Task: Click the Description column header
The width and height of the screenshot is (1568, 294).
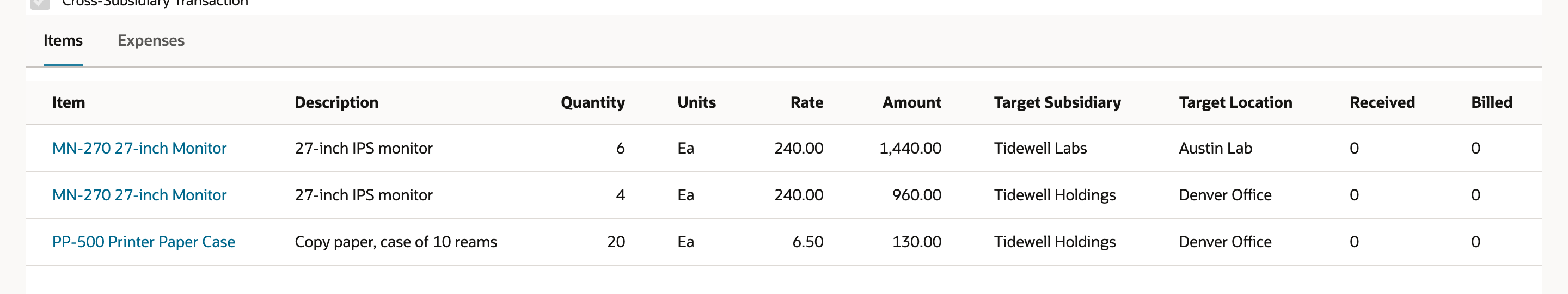Action: click(336, 102)
